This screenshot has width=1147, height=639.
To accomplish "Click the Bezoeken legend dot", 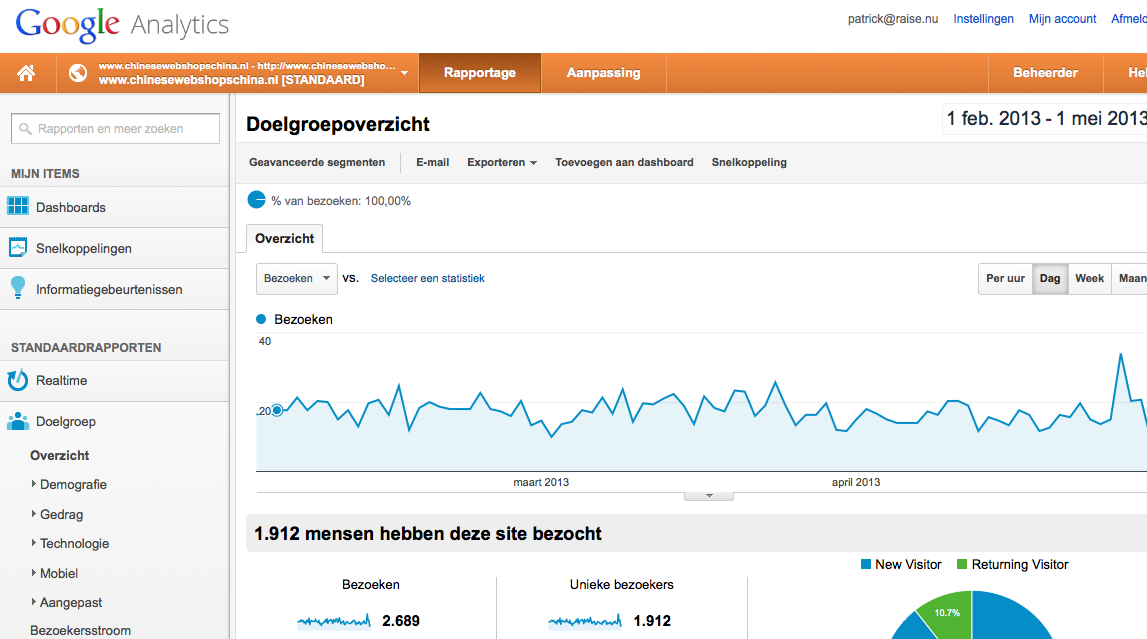I will point(261,319).
